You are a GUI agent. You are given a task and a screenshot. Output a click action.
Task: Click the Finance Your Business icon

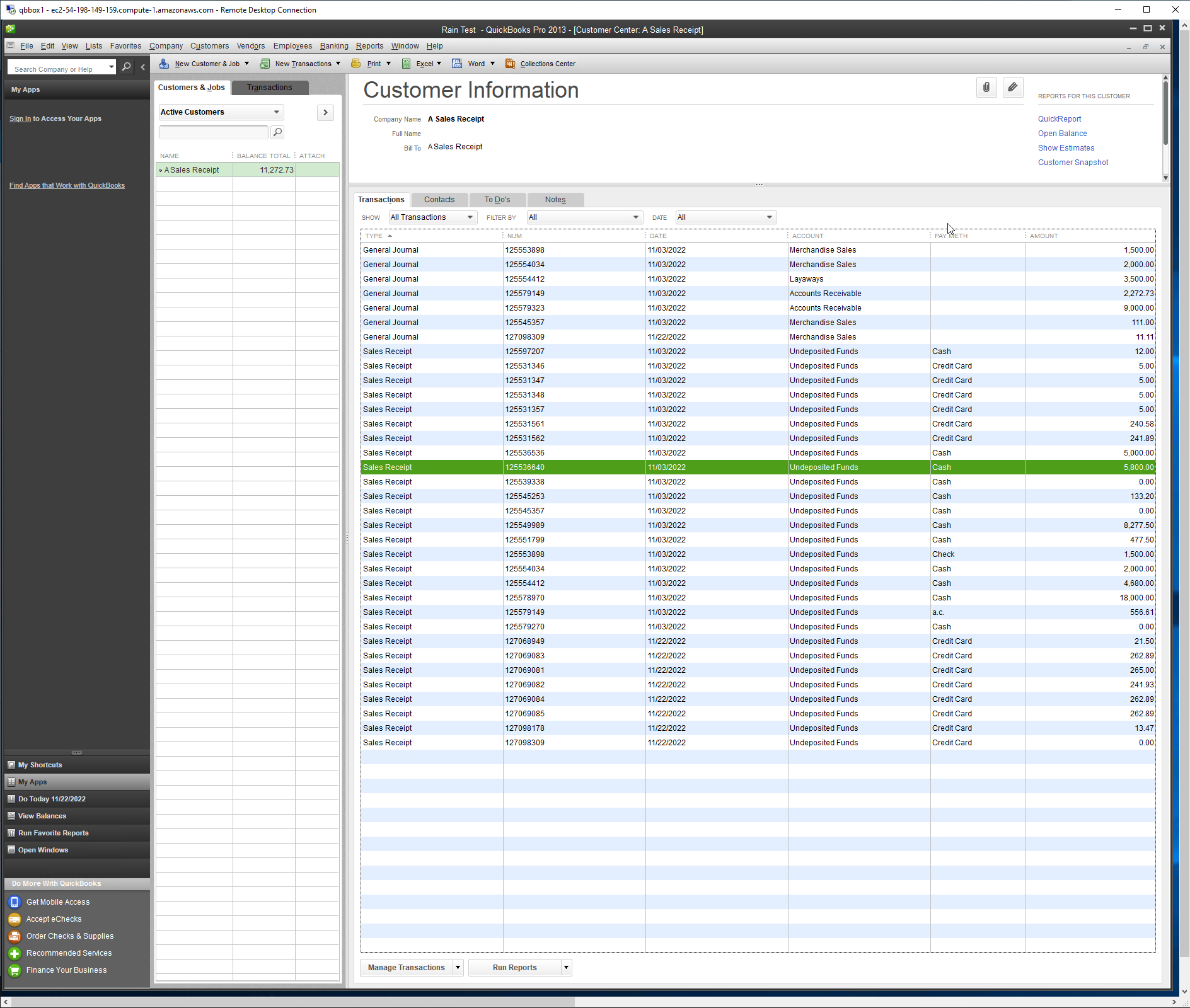[x=14, y=970]
